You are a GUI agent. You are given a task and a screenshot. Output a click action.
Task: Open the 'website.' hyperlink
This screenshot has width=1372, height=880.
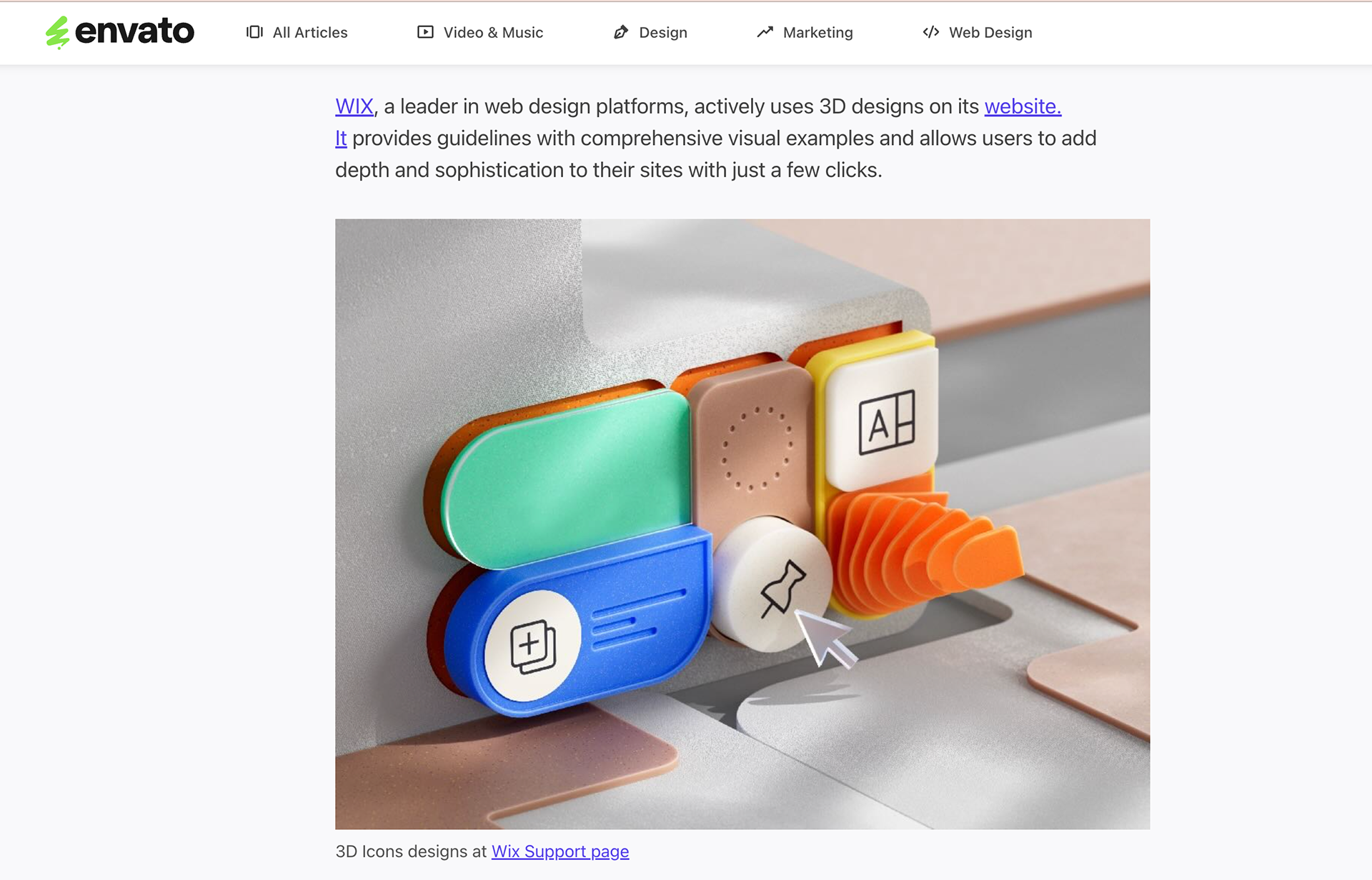point(1023,106)
